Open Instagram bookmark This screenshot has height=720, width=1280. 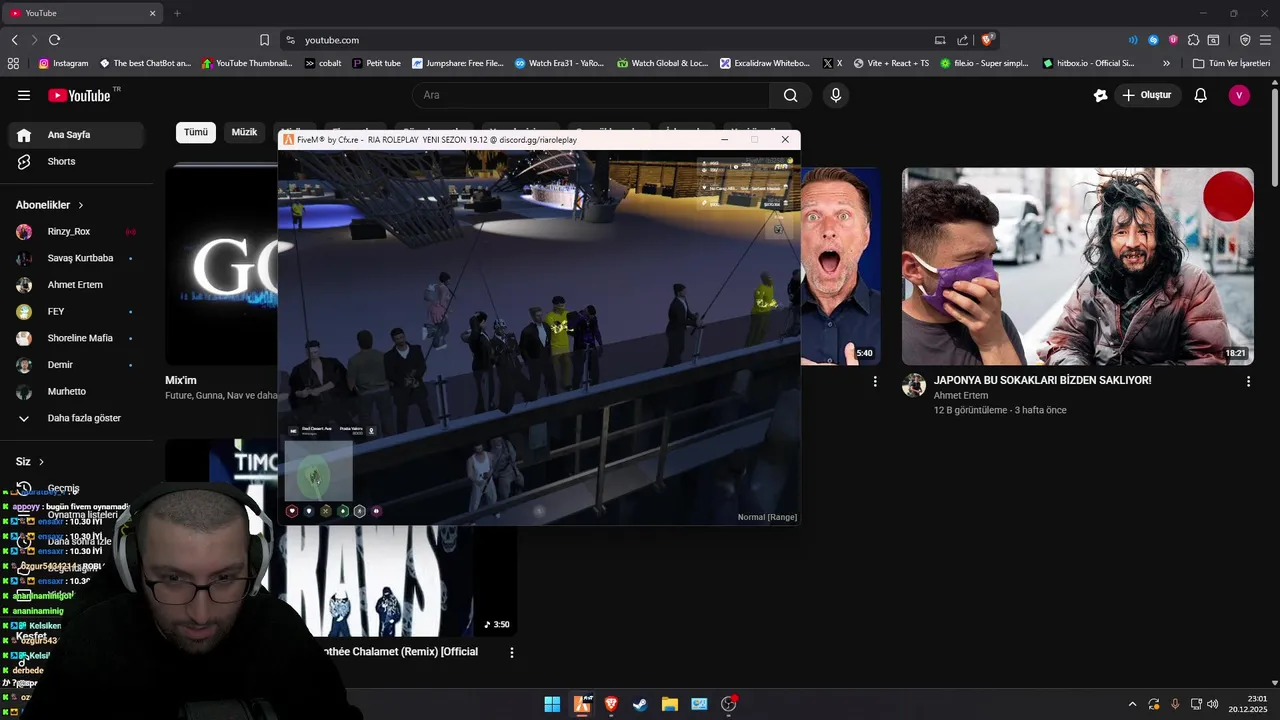[x=63, y=63]
